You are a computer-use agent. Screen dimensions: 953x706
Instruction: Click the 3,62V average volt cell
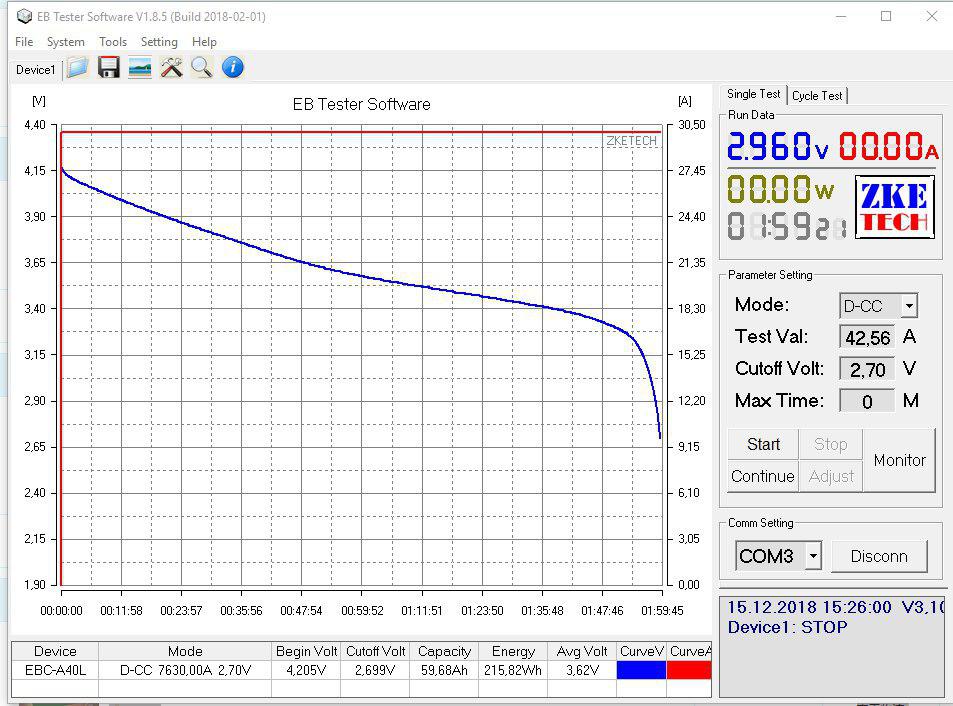point(582,670)
